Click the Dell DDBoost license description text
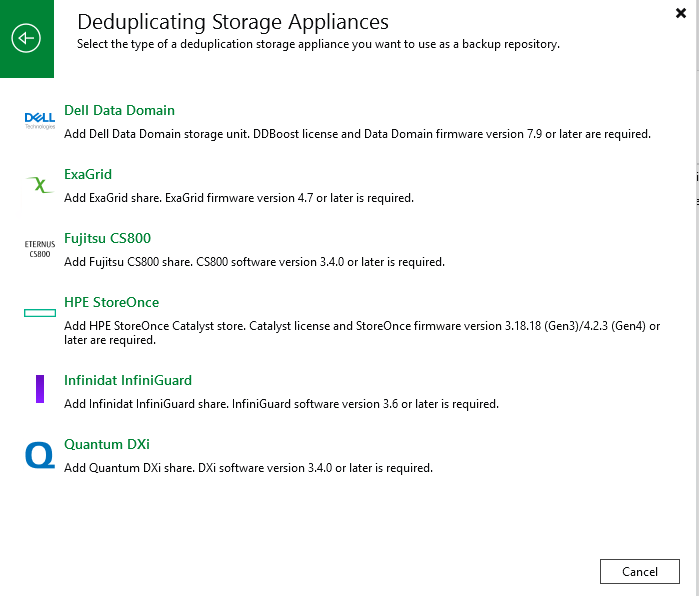699x596 pixels. [357, 134]
